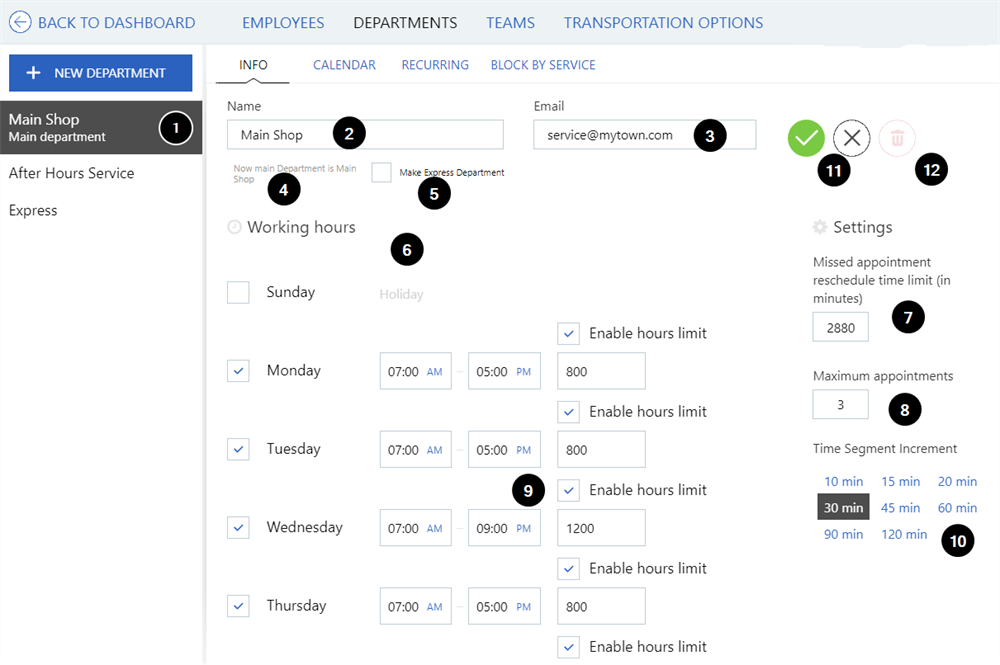
Task: Discard changes using the X icon
Action: (x=851, y=138)
